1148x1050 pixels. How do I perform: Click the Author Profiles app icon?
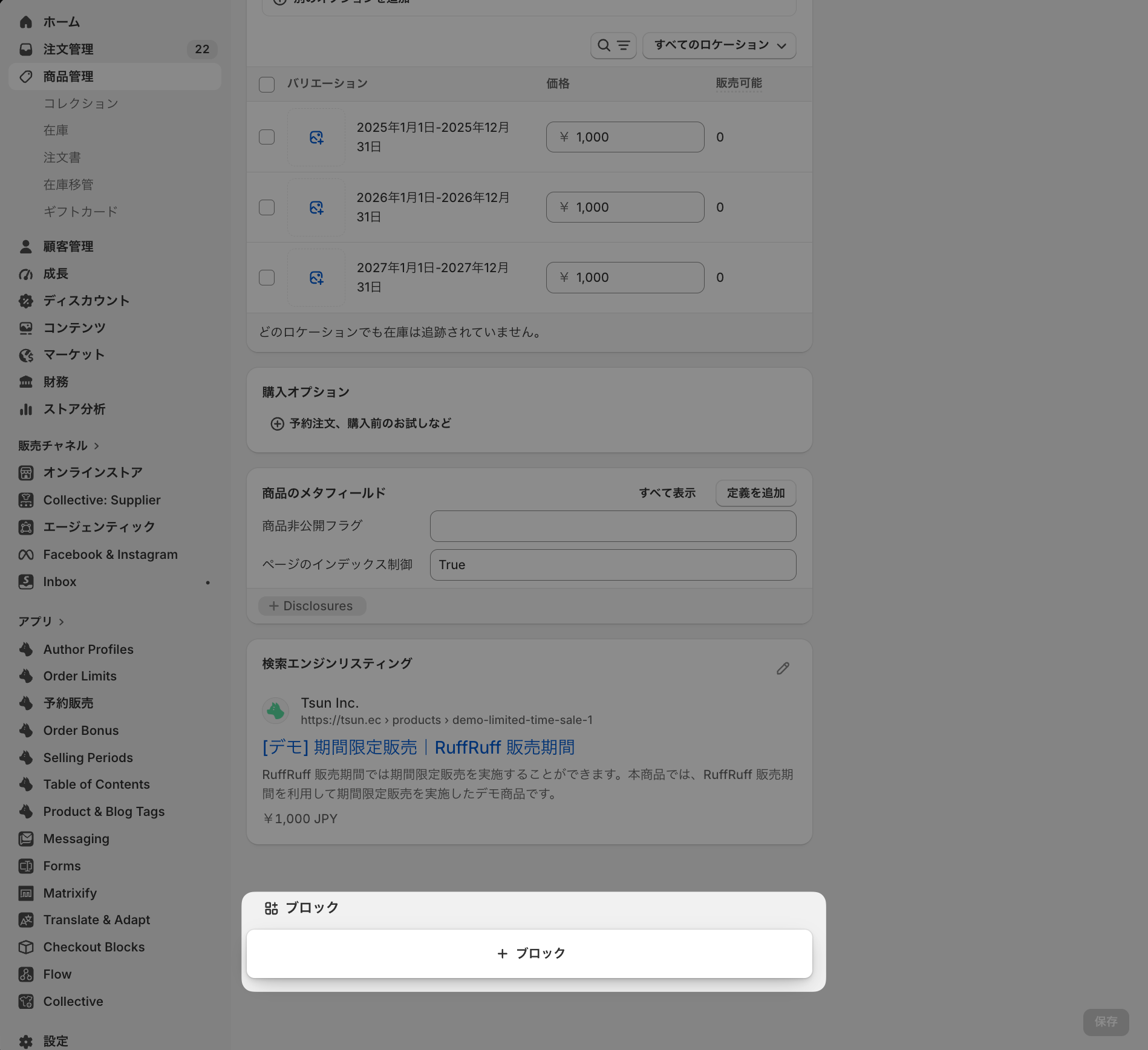click(x=25, y=650)
